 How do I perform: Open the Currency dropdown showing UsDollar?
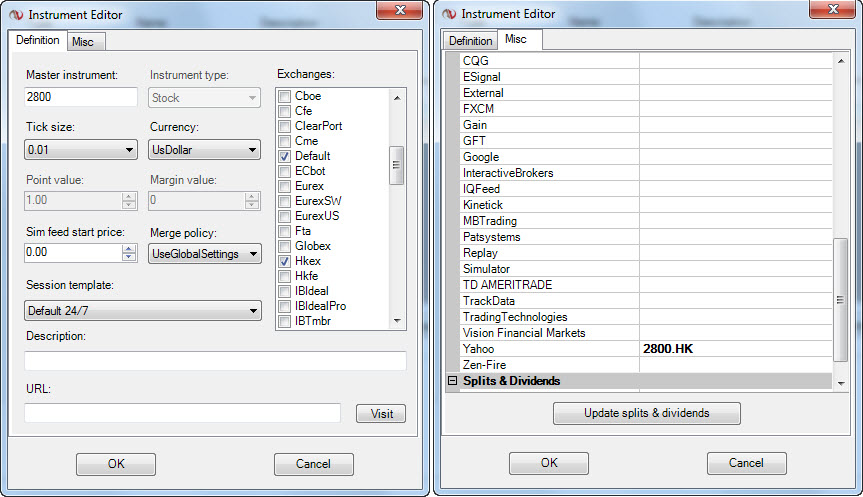204,150
